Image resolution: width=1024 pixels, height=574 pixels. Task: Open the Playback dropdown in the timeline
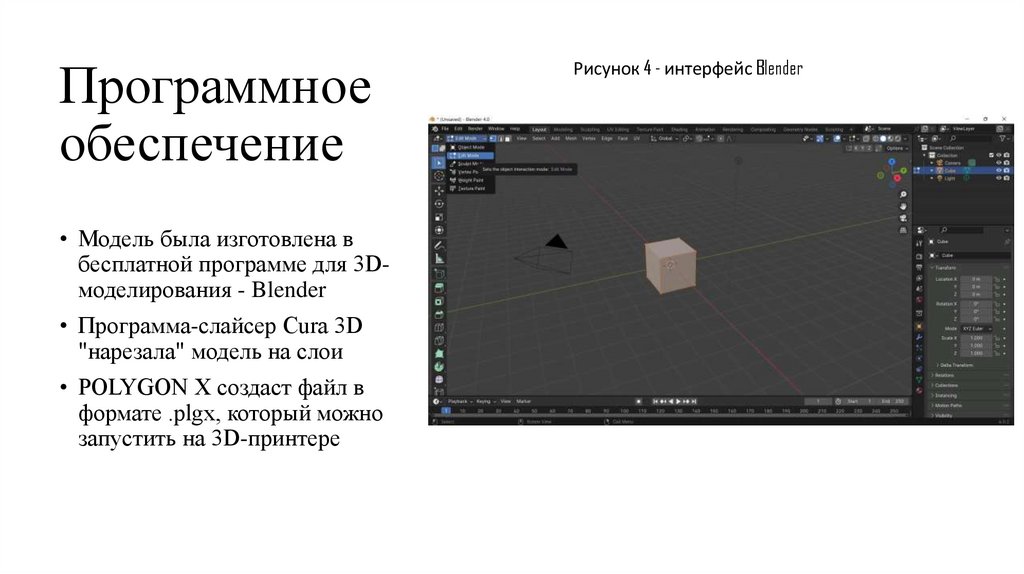point(459,402)
